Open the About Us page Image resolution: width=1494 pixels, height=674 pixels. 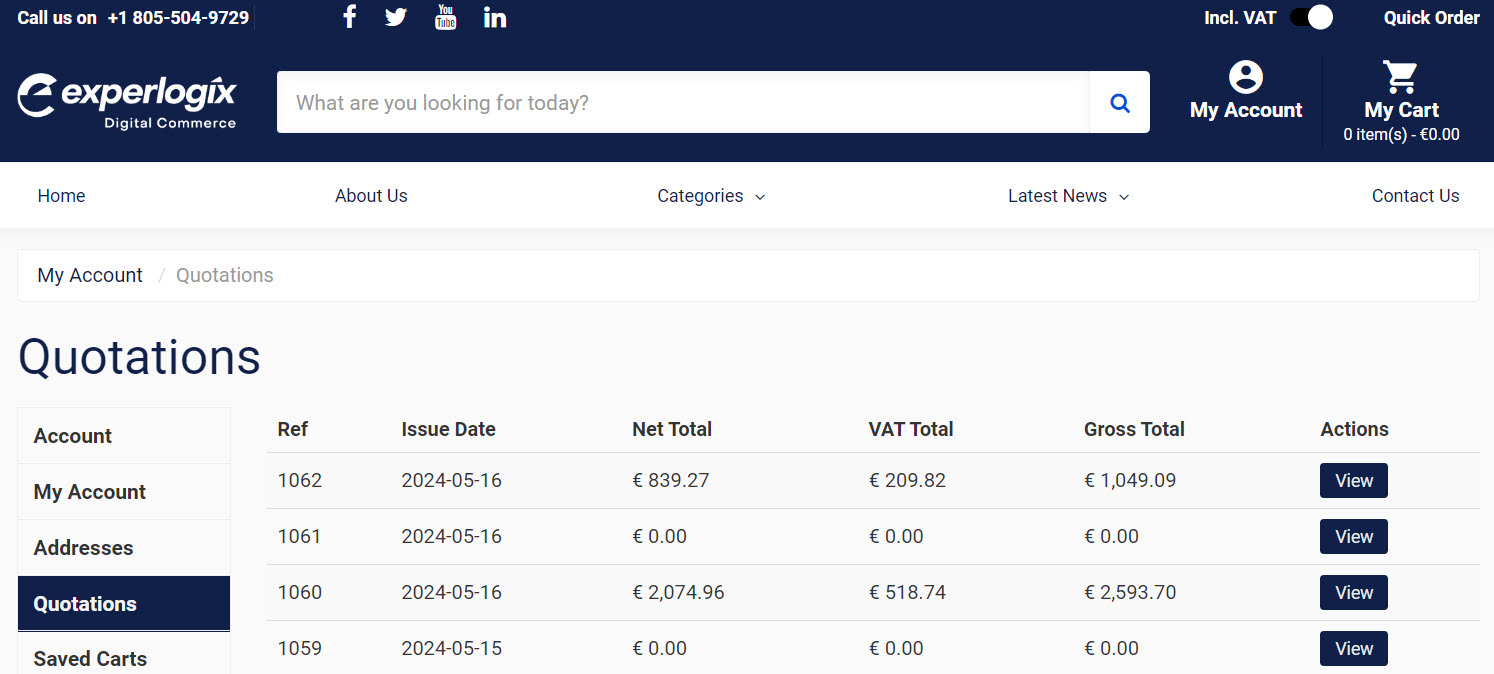[371, 196]
